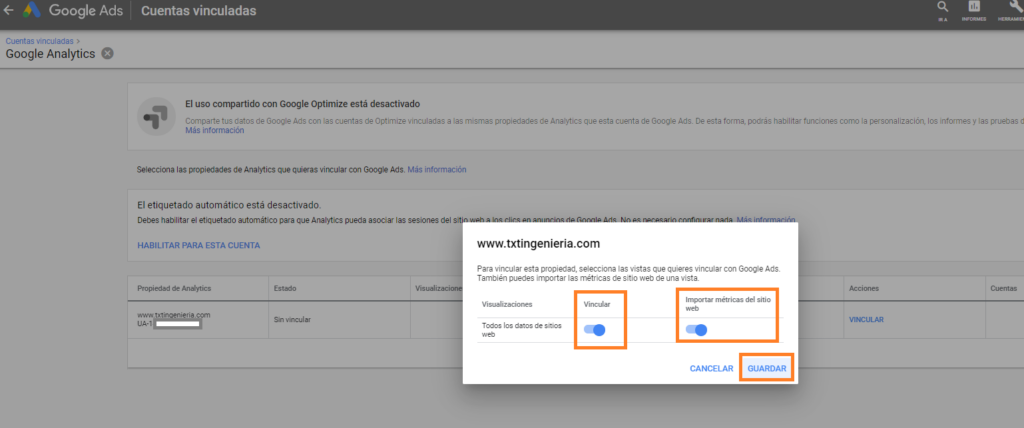The height and width of the screenshot is (428, 1024).
Task: Click the Google Optimize logo icon
Action: coord(156,116)
